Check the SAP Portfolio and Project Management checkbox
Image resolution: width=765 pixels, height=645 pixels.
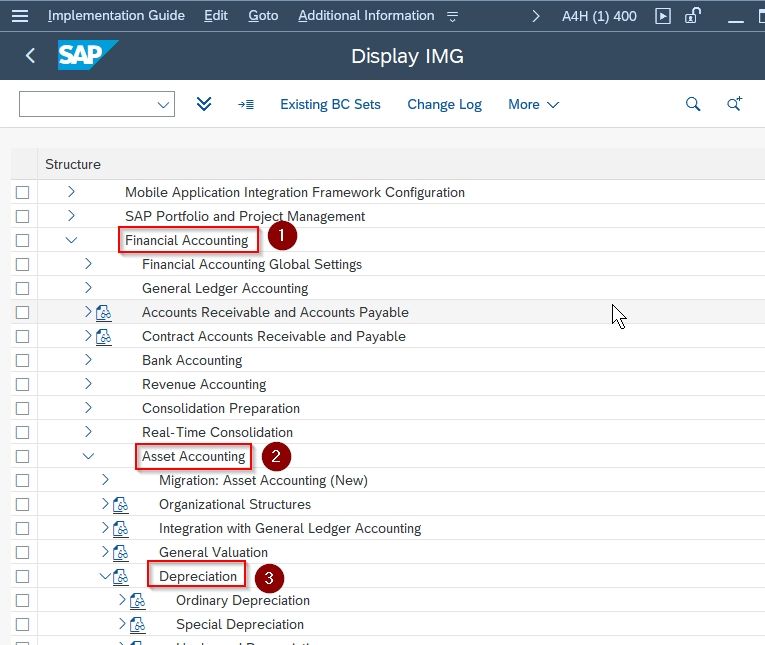pyautogui.click(x=22, y=216)
